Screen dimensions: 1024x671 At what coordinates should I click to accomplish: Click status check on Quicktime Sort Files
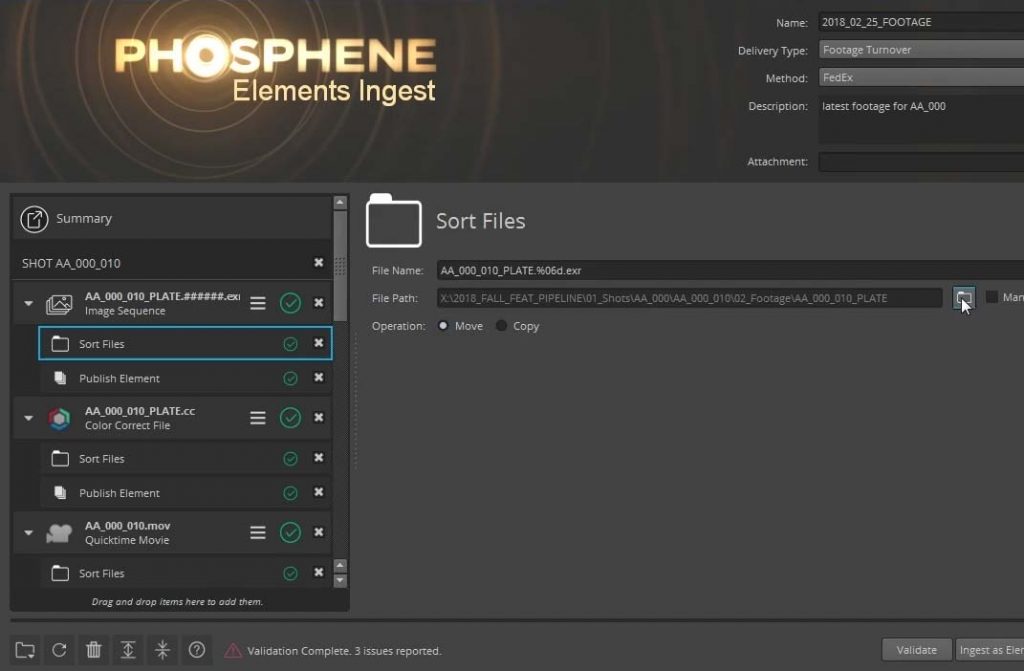[291, 574]
